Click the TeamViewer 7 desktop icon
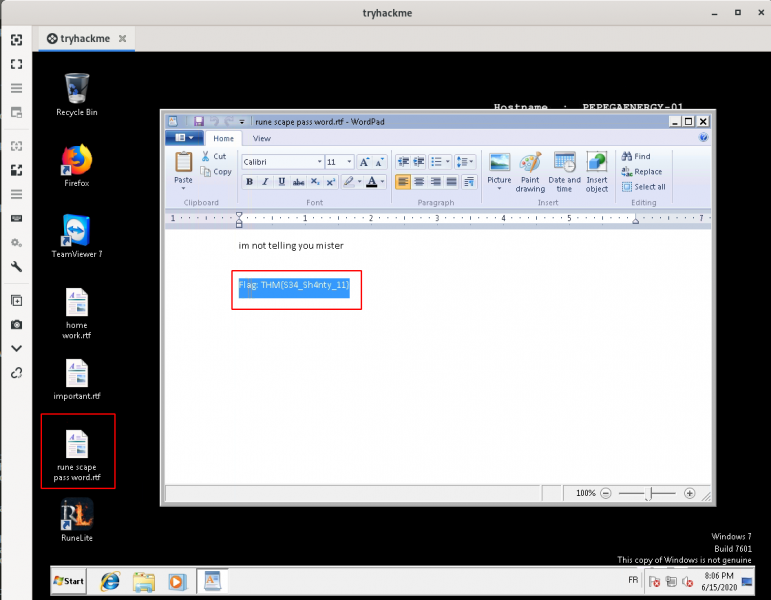The width and height of the screenshot is (771, 600). [77, 235]
